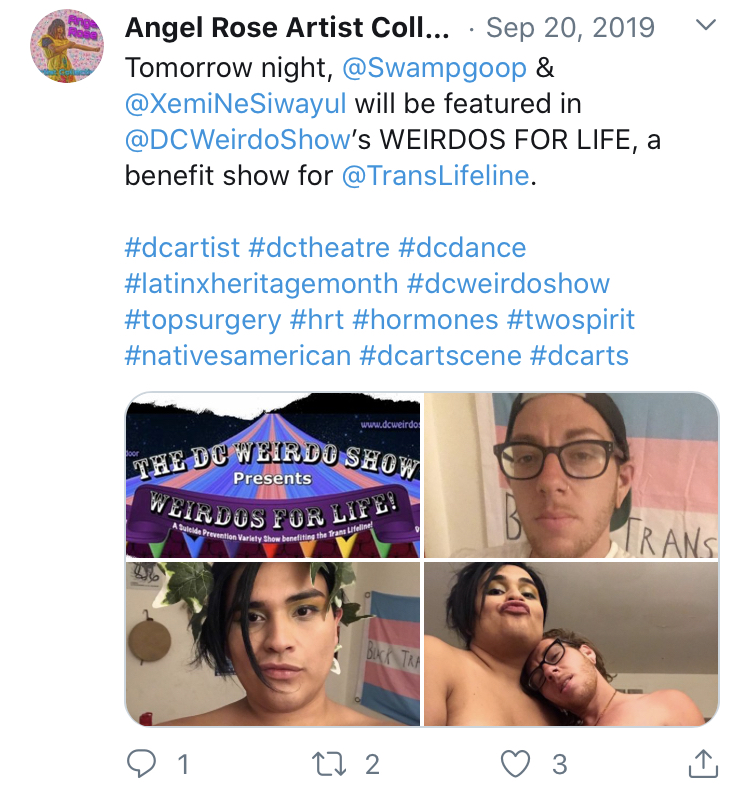This screenshot has height=805, width=750.
Task: Like the tweet with the heart icon
Action: click(515, 763)
